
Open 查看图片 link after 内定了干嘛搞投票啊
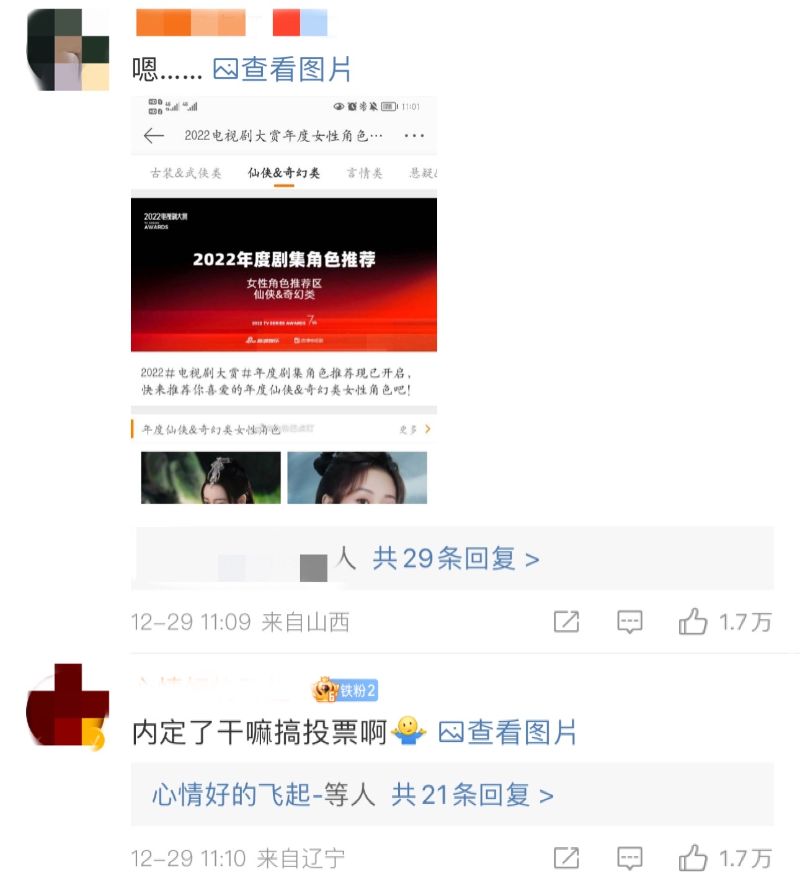(507, 732)
